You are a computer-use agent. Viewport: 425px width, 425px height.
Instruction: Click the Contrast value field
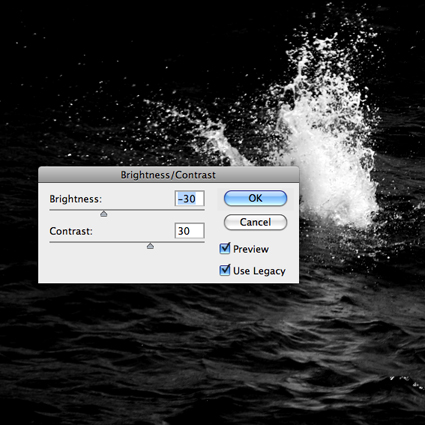point(189,231)
